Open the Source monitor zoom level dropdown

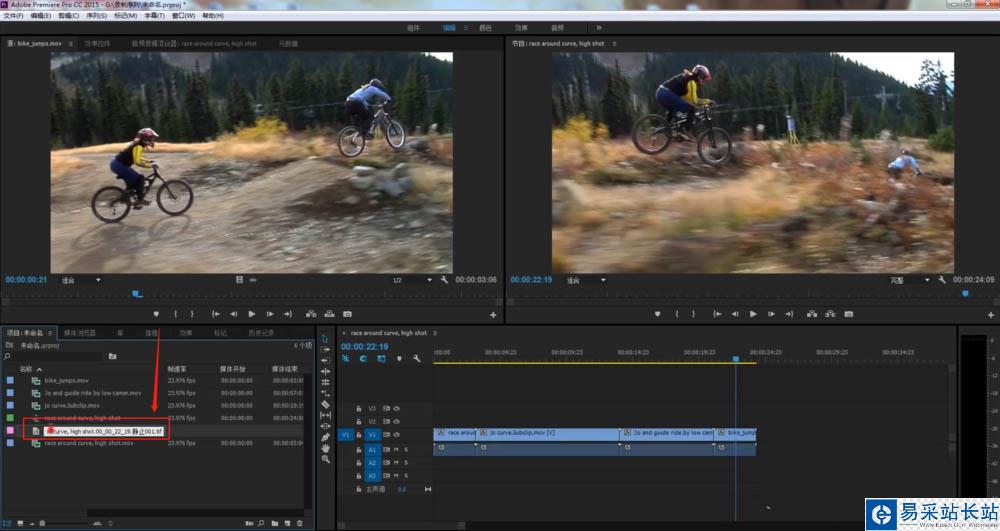point(80,280)
